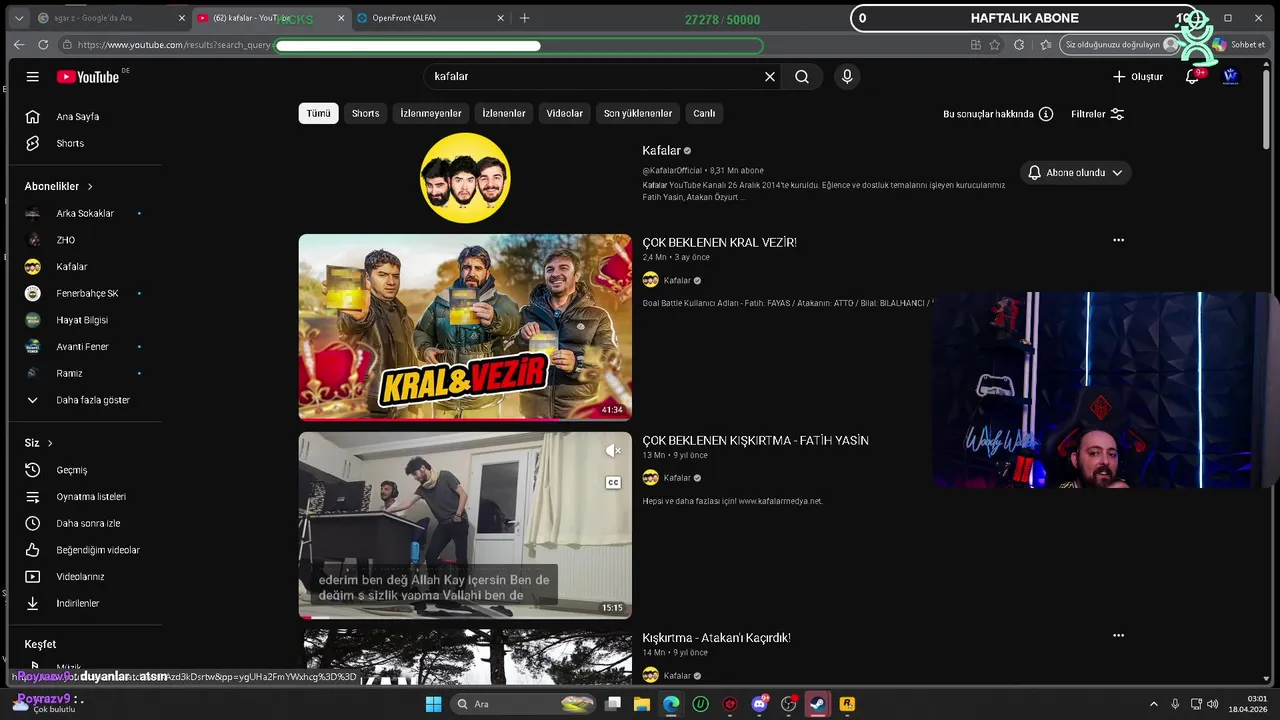The width and height of the screenshot is (1280, 720).
Task: Open the ÇOK BEKLENEN KRAL VEZİR! title
Action: (x=719, y=243)
